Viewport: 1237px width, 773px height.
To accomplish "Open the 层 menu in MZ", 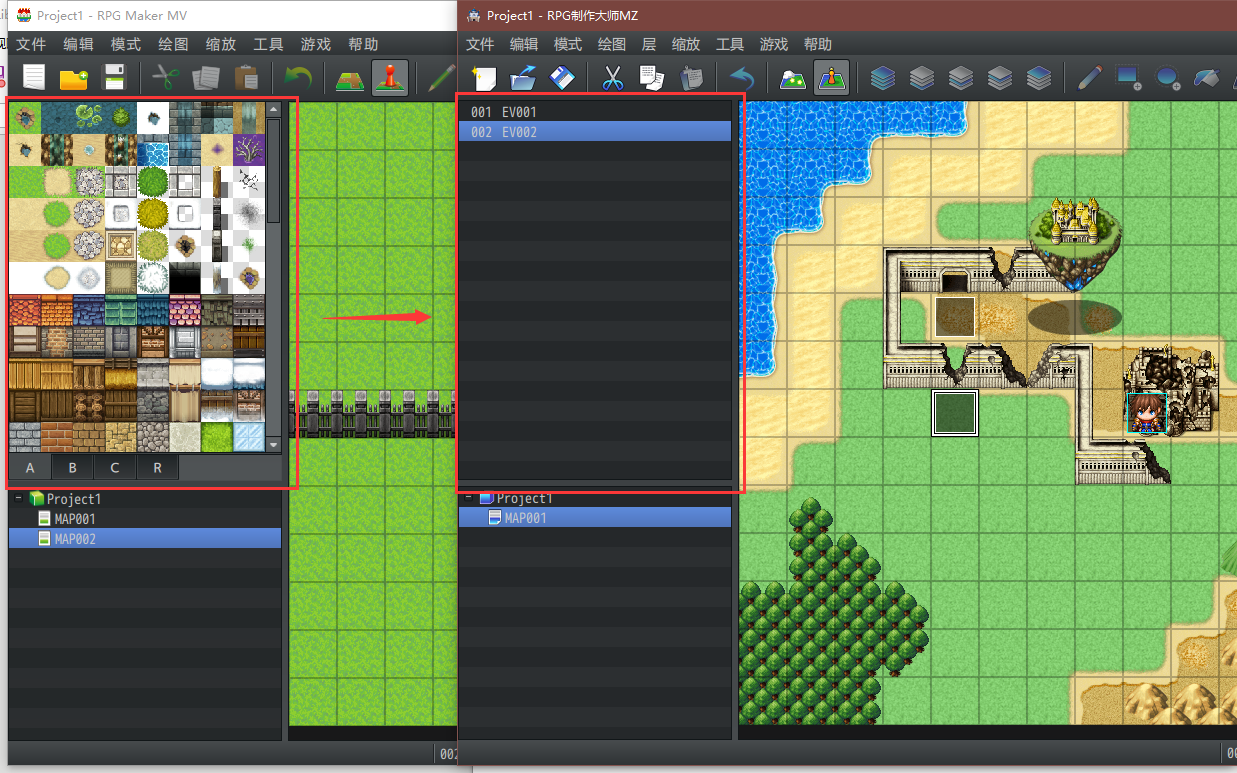I will 649,44.
